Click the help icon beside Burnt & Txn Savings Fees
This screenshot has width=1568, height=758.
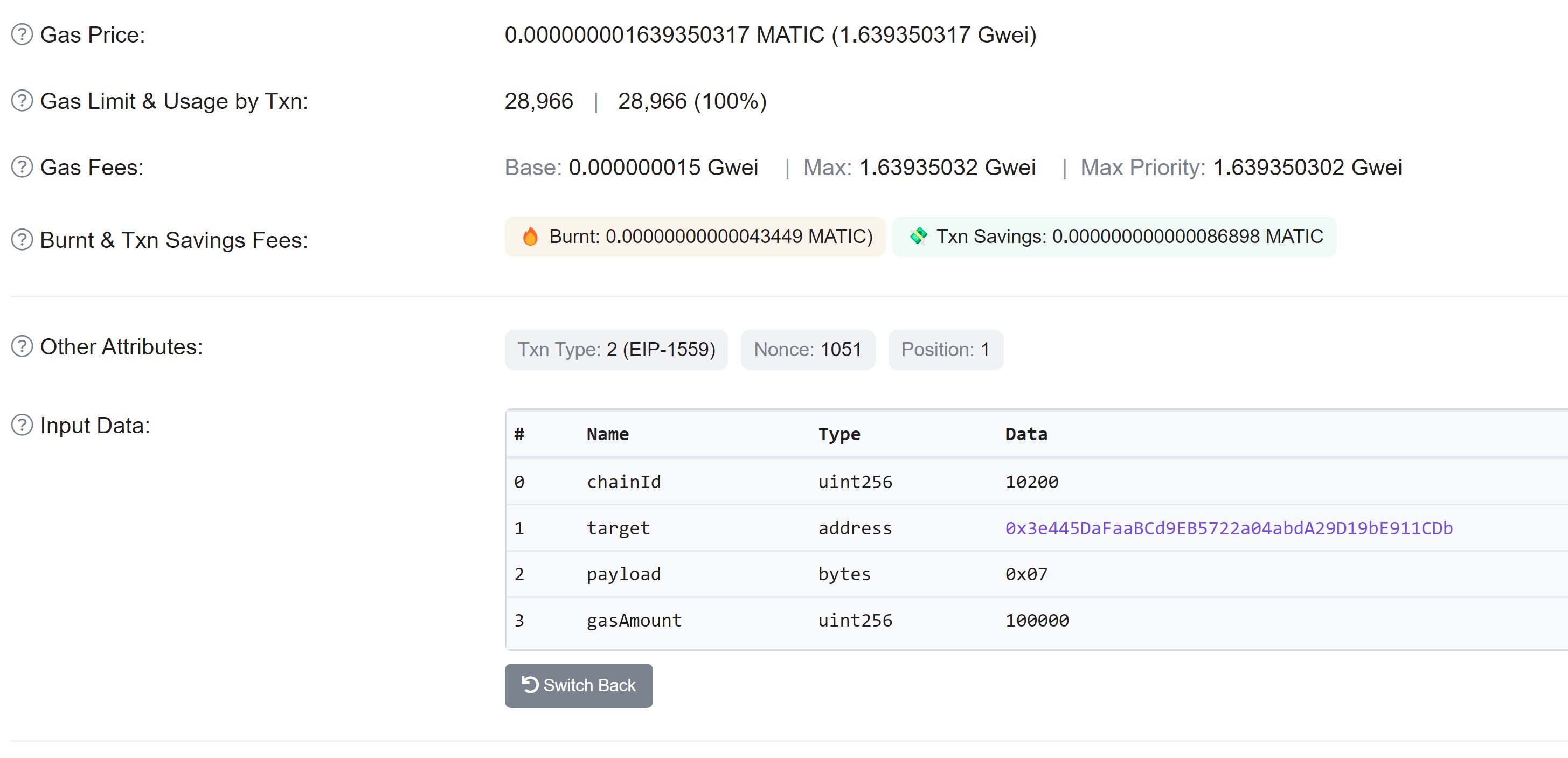coord(22,240)
